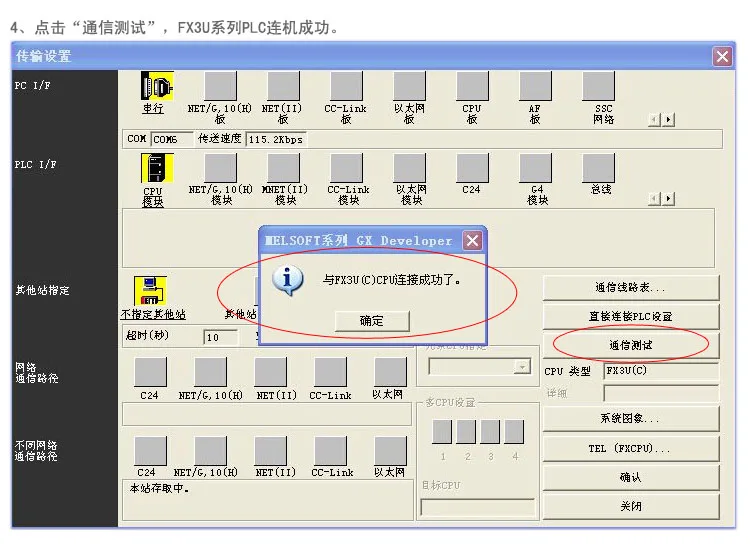Click the close (关闭) button

click(x=630, y=506)
